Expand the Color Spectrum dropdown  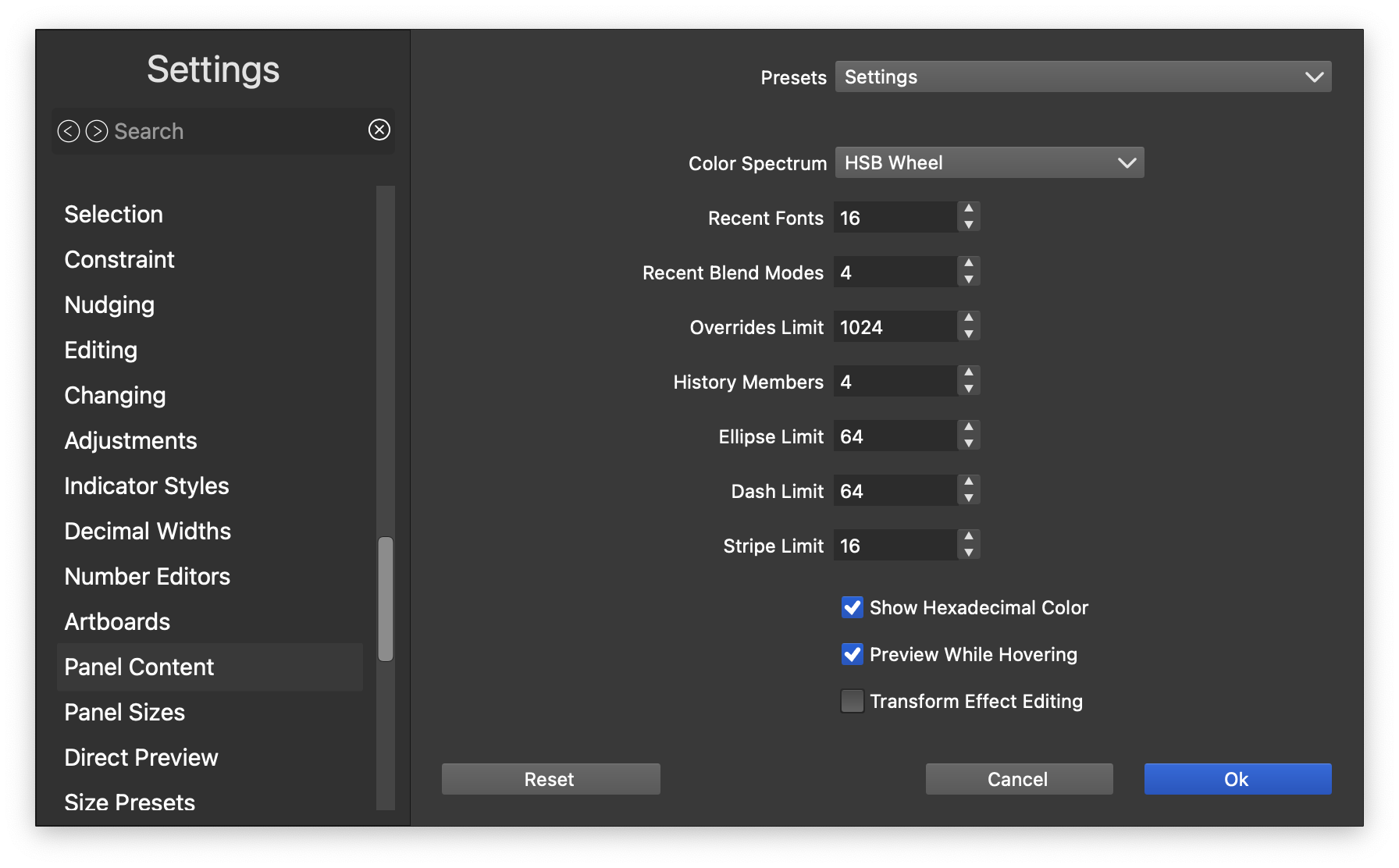tap(989, 162)
